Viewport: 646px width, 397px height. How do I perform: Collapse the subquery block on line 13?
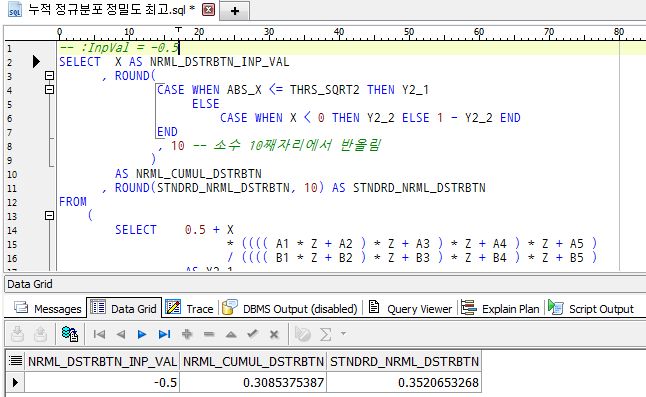49,215
